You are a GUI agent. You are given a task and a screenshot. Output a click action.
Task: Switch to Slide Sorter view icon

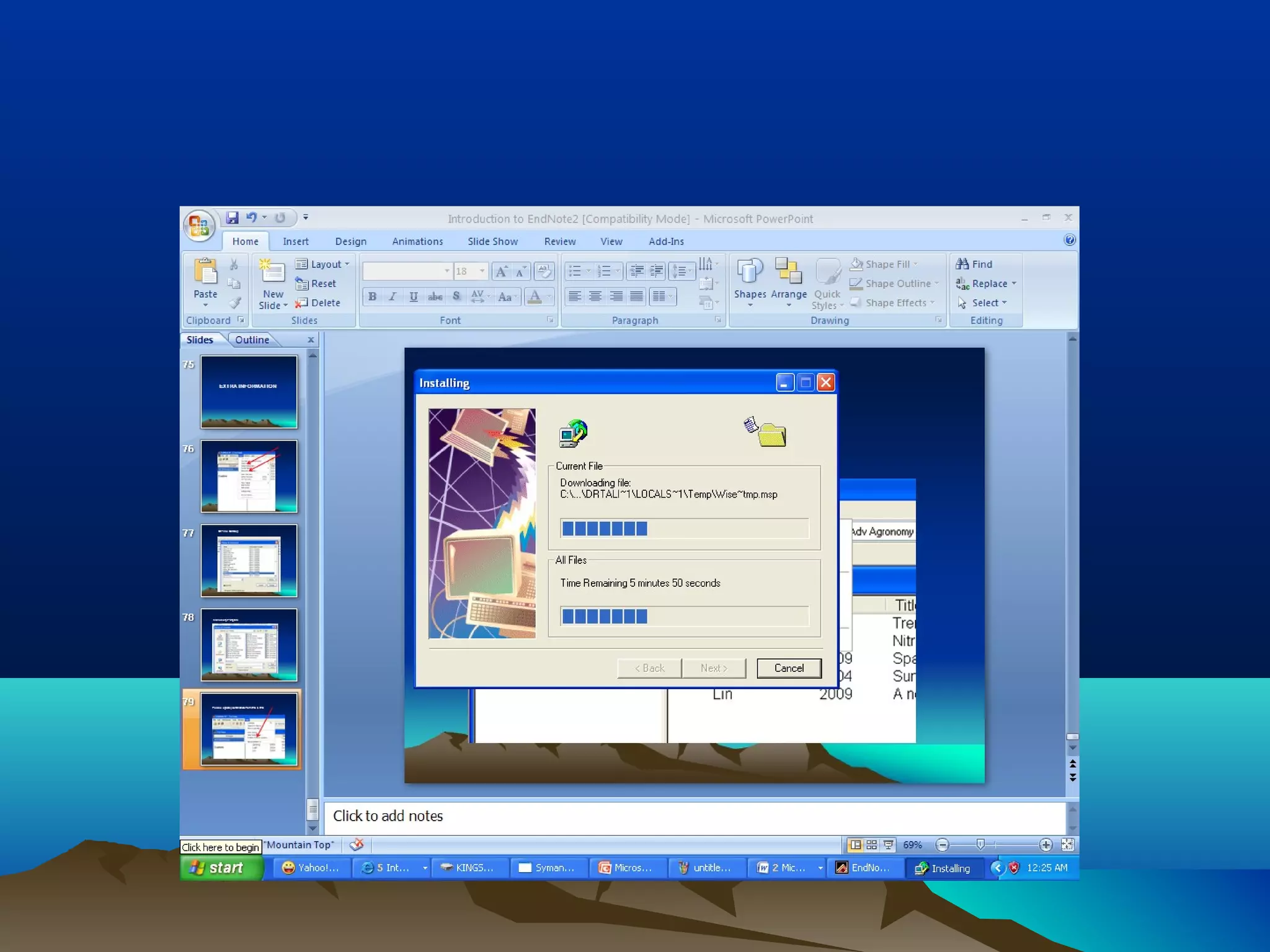[871, 845]
